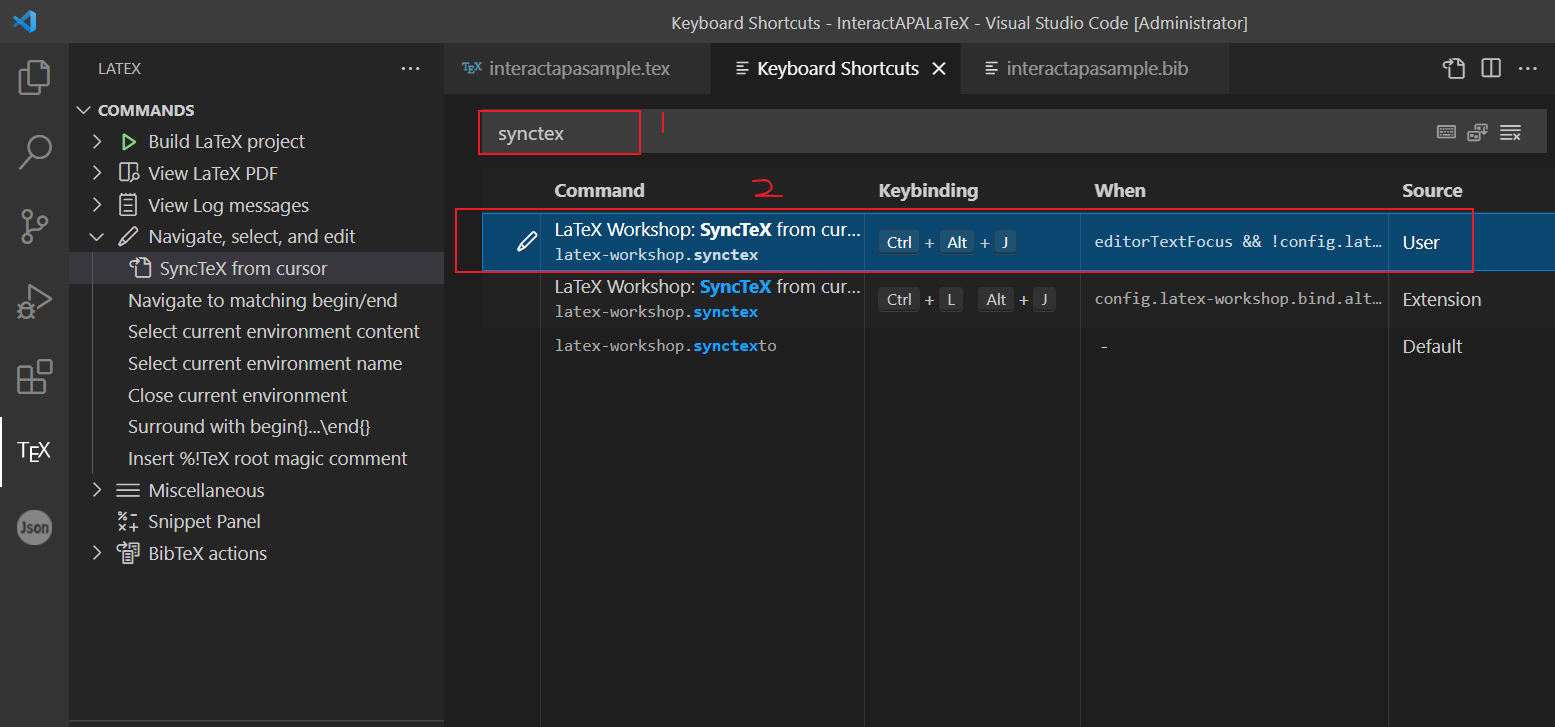The image size is (1555, 727).
Task: Select the TeX activity bar icon
Action: tap(35, 451)
